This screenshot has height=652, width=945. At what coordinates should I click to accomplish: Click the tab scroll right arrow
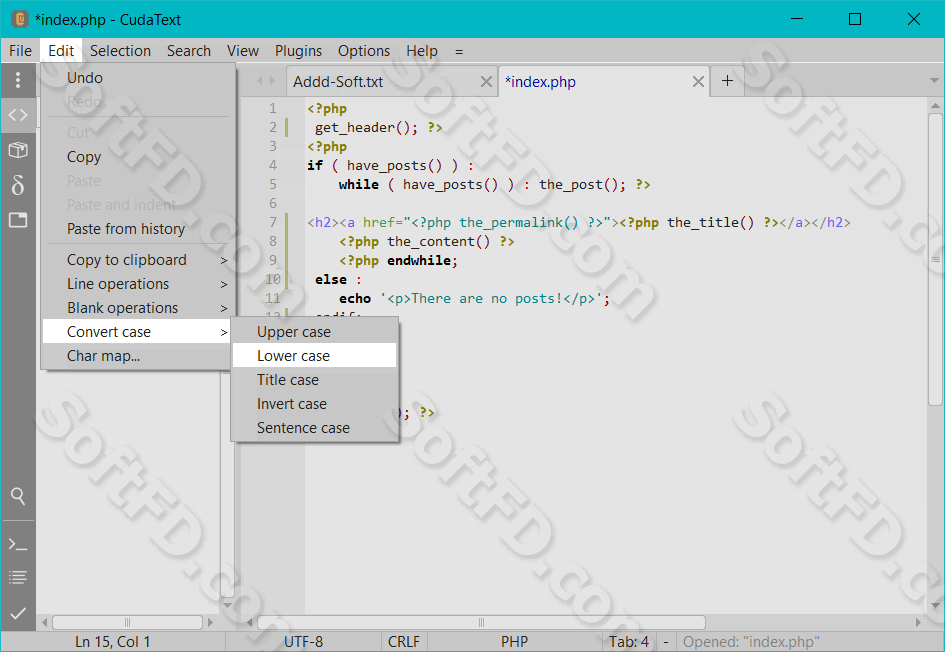click(x=272, y=81)
